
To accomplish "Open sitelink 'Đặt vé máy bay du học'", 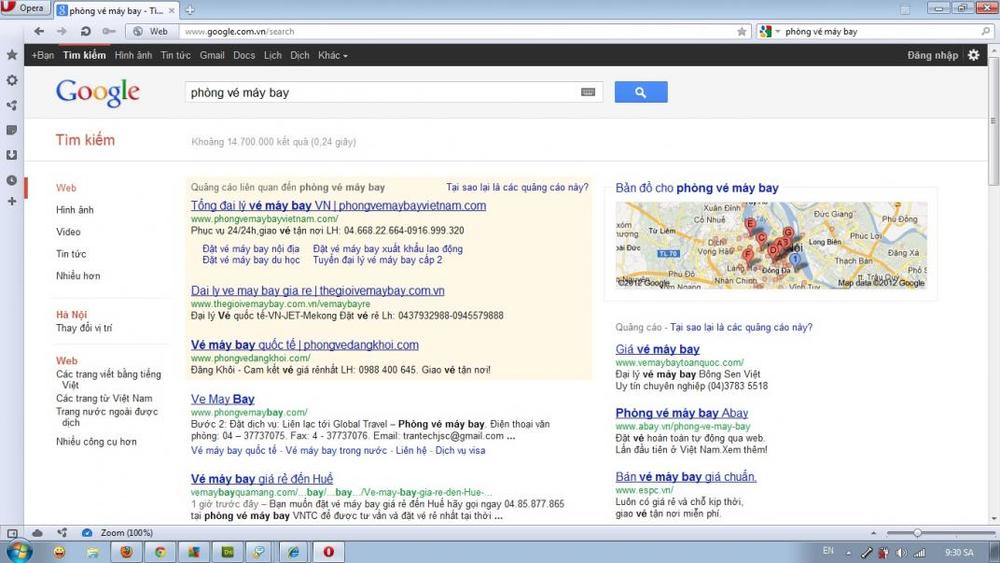I will (x=251, y=260).
